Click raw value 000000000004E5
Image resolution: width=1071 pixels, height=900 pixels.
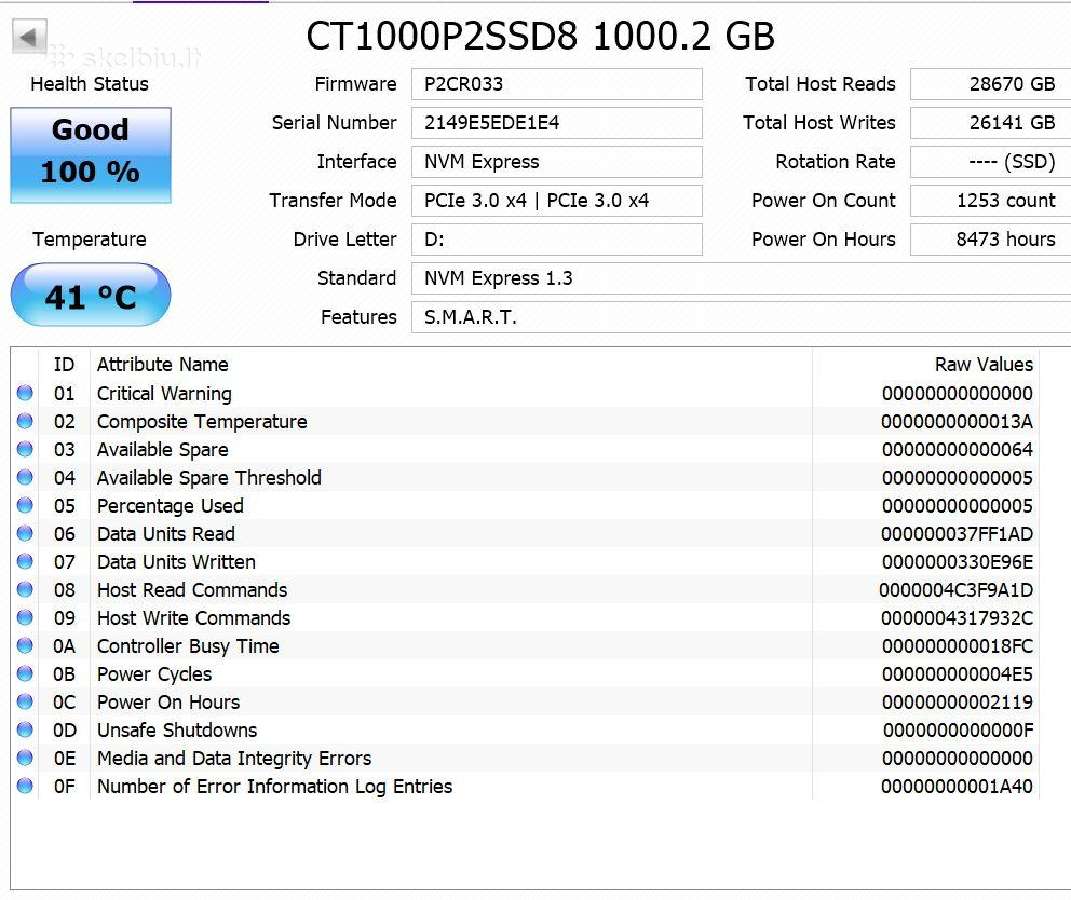(x=958, y=674)
